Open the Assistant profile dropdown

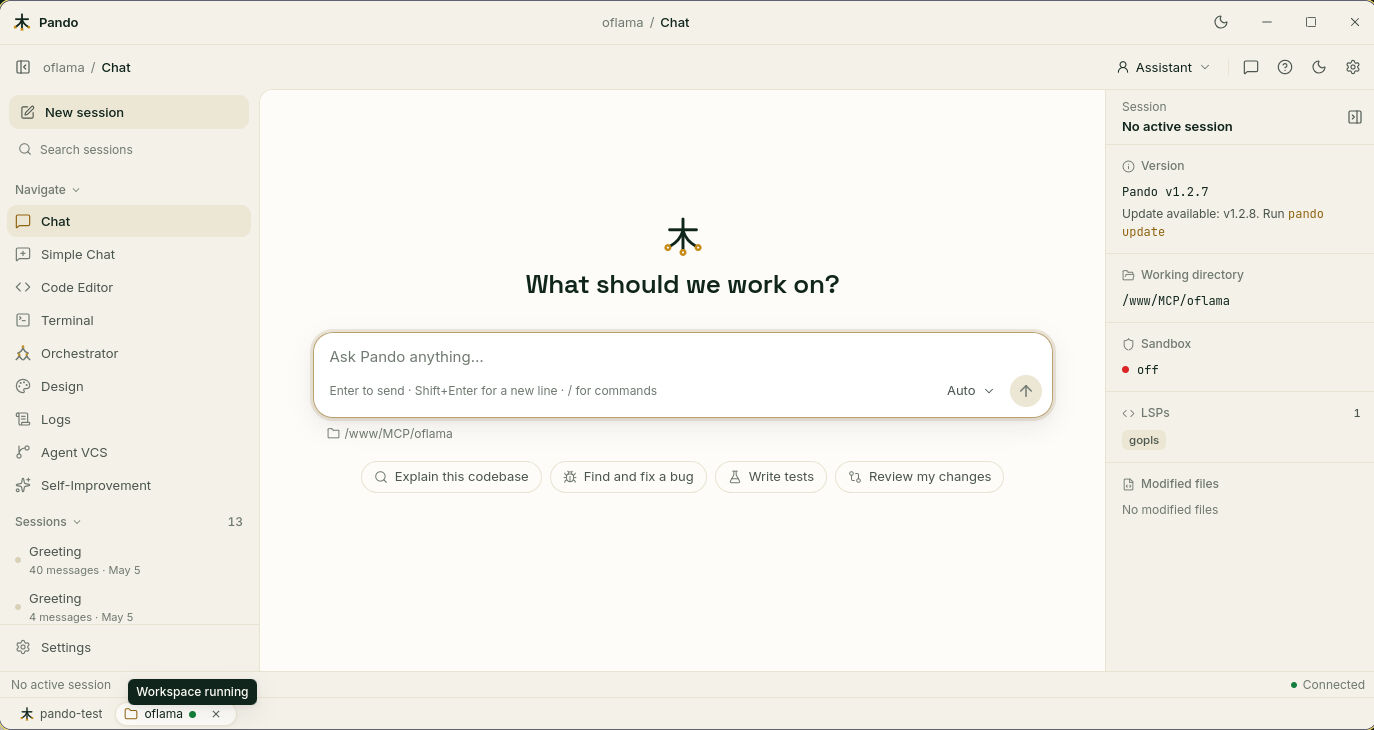pyautogui.click(x=1163, y=67)
